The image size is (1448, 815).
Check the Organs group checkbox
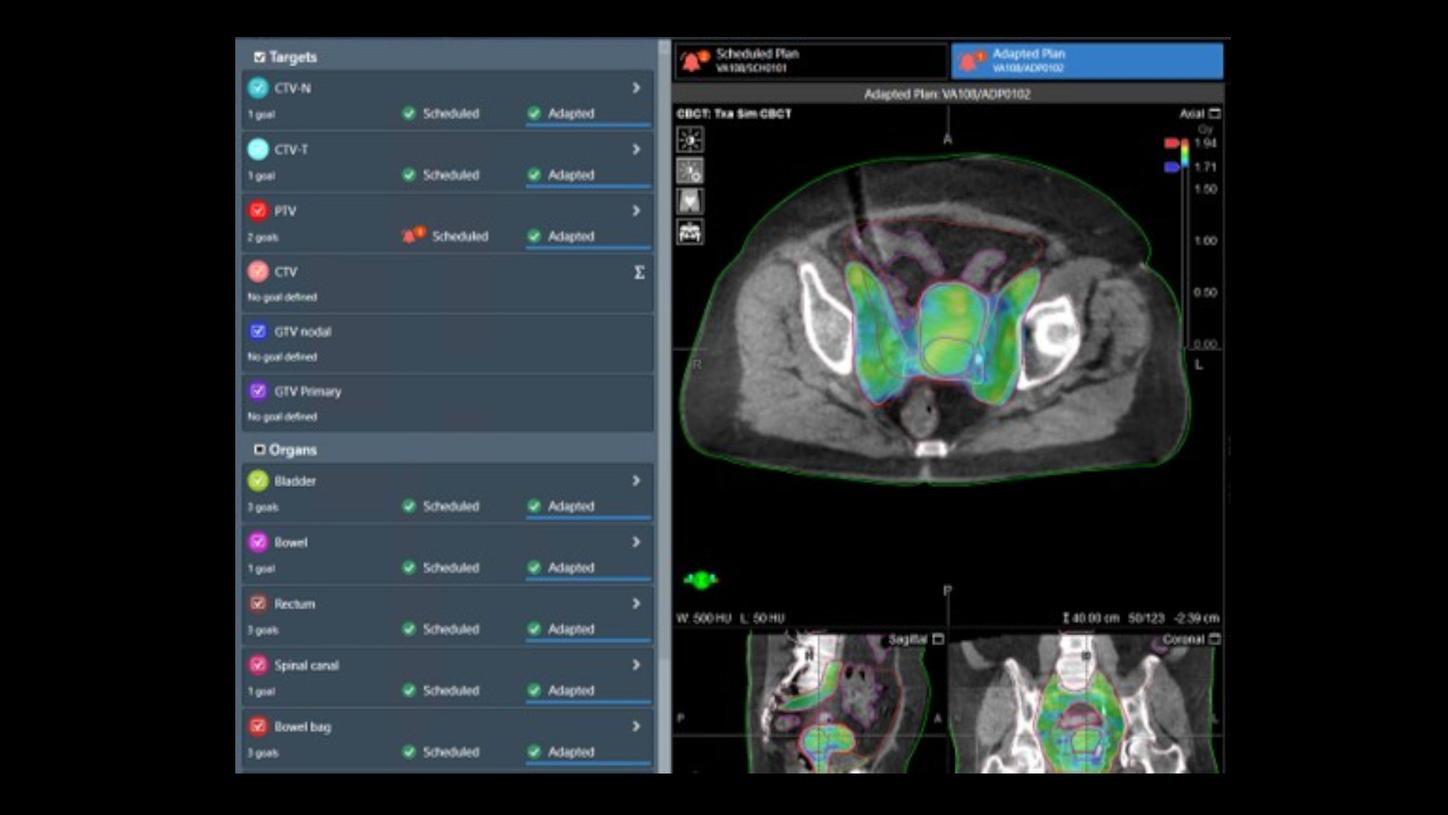point(260,450)
